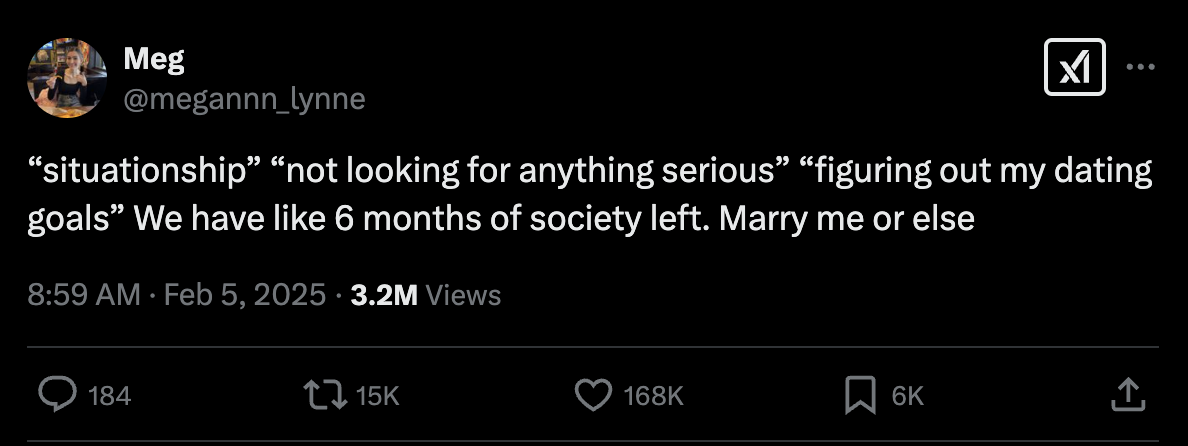Click the Grok explain-post icon
This screenshot has width=1188, height=446.
[1074, 68]
